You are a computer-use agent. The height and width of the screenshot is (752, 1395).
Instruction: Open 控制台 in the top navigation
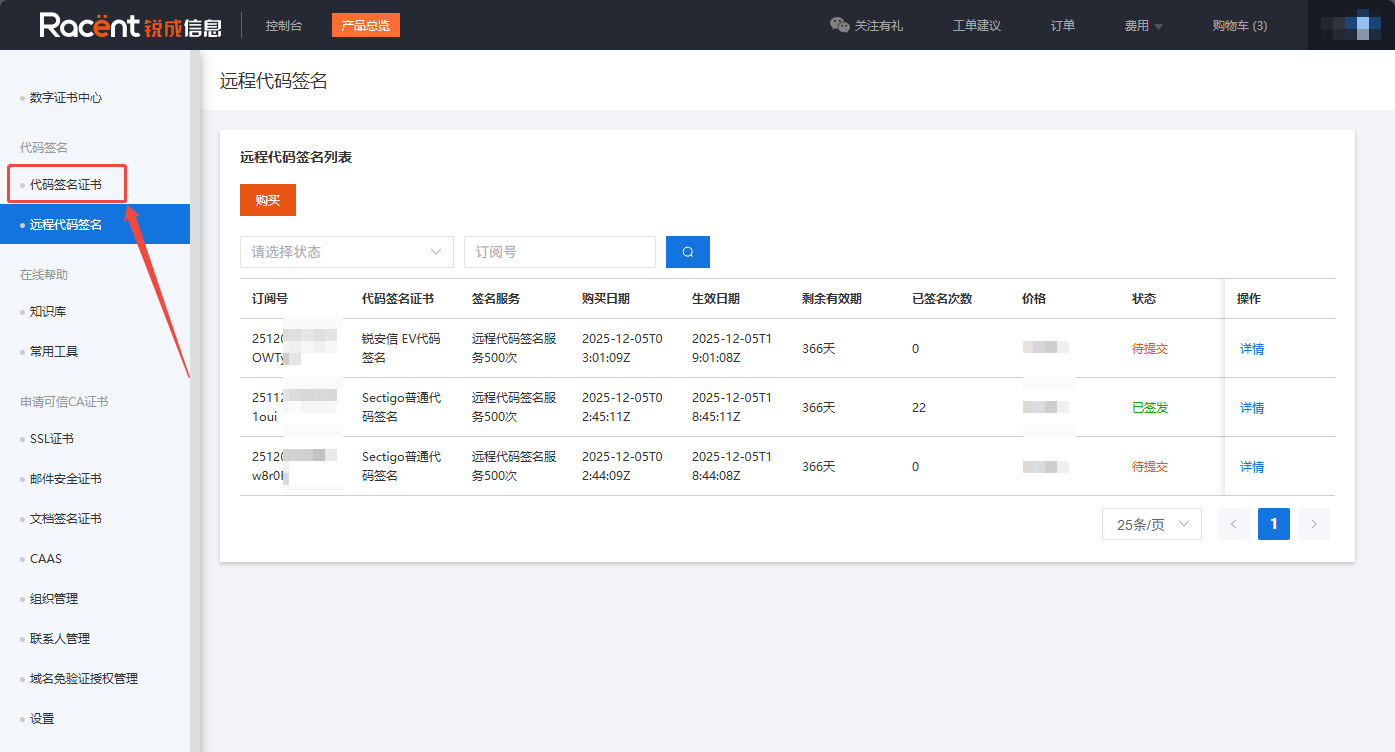tap(283, 26)
